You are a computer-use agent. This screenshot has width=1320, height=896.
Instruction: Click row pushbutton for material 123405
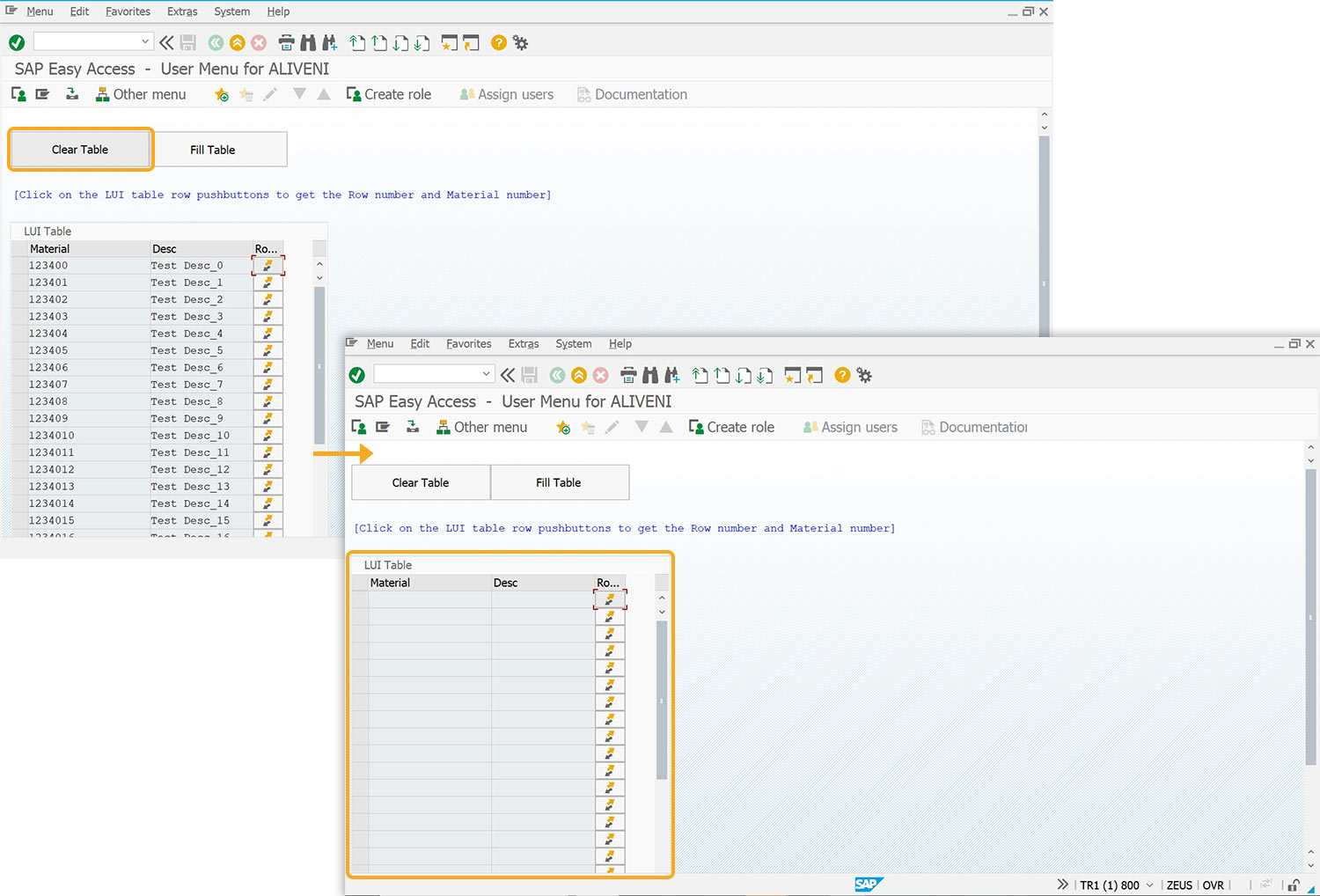(x=268, y=350)
